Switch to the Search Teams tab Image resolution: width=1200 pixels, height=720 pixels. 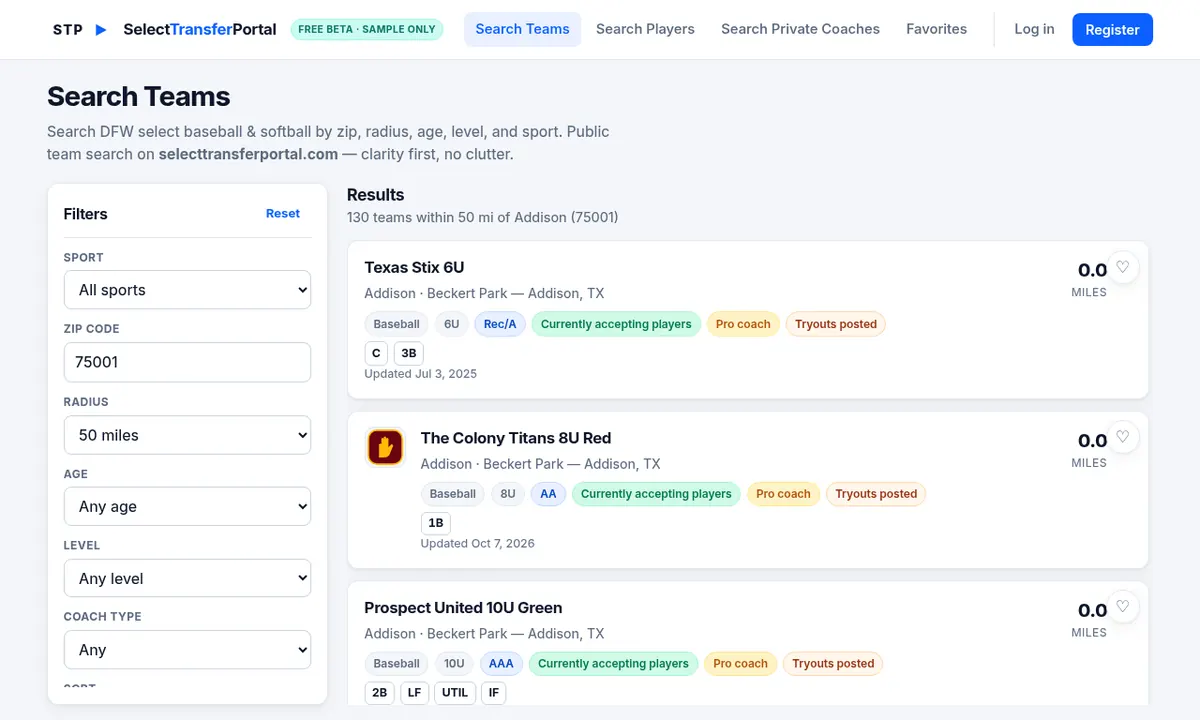[x=522, y=29]
